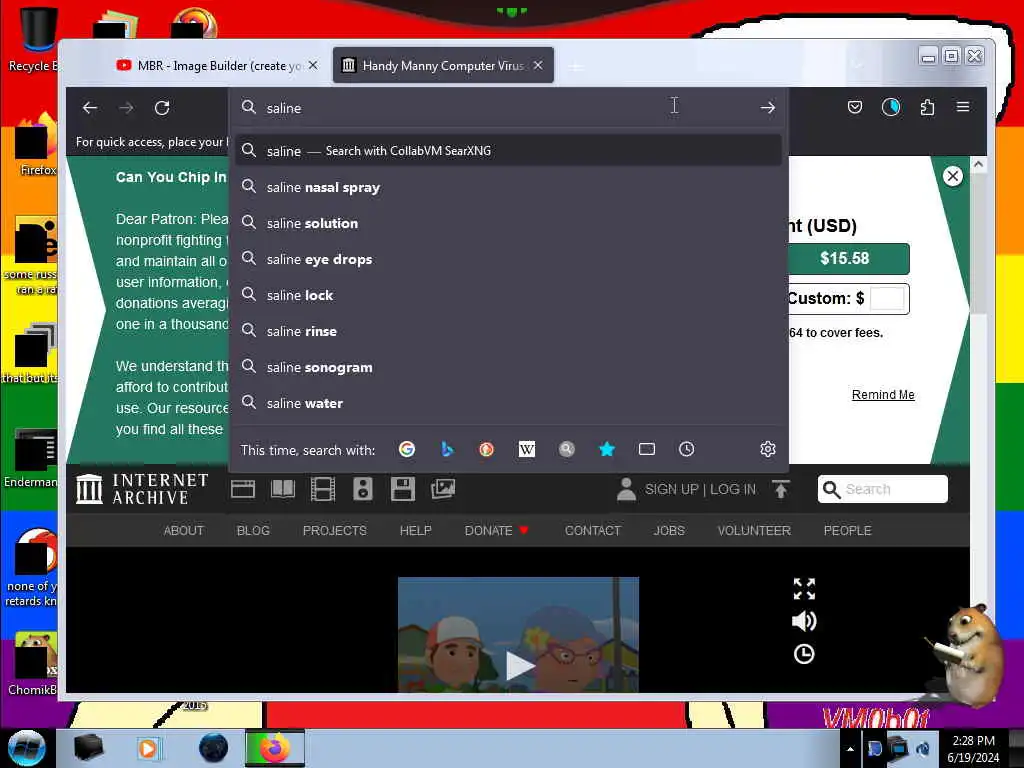This screenshot has width=1024, height=768.
Task: Open the BLOG navigation link
Action: click(x=253, y=530)
